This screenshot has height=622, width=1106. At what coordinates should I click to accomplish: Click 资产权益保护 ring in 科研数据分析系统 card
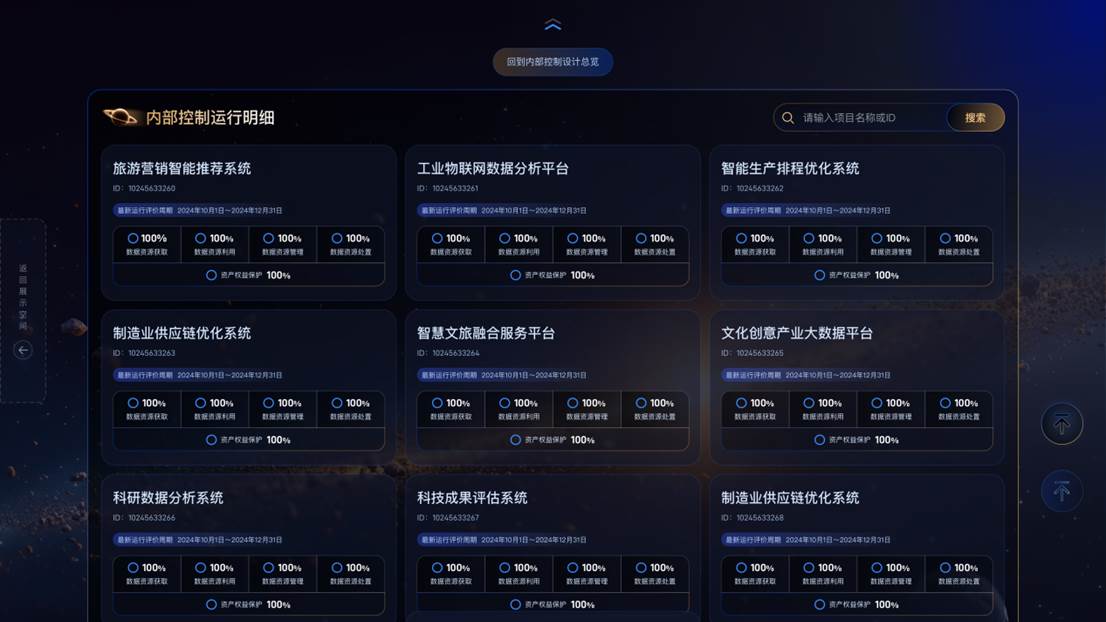click(x=211, y=605)
